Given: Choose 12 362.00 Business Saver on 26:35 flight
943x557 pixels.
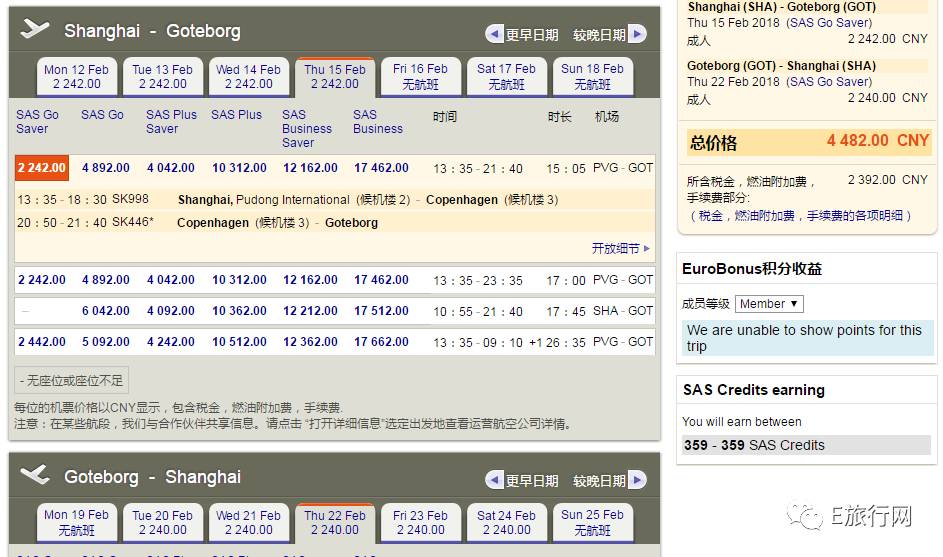Looking at the screenshot, I should click(310, 342).
